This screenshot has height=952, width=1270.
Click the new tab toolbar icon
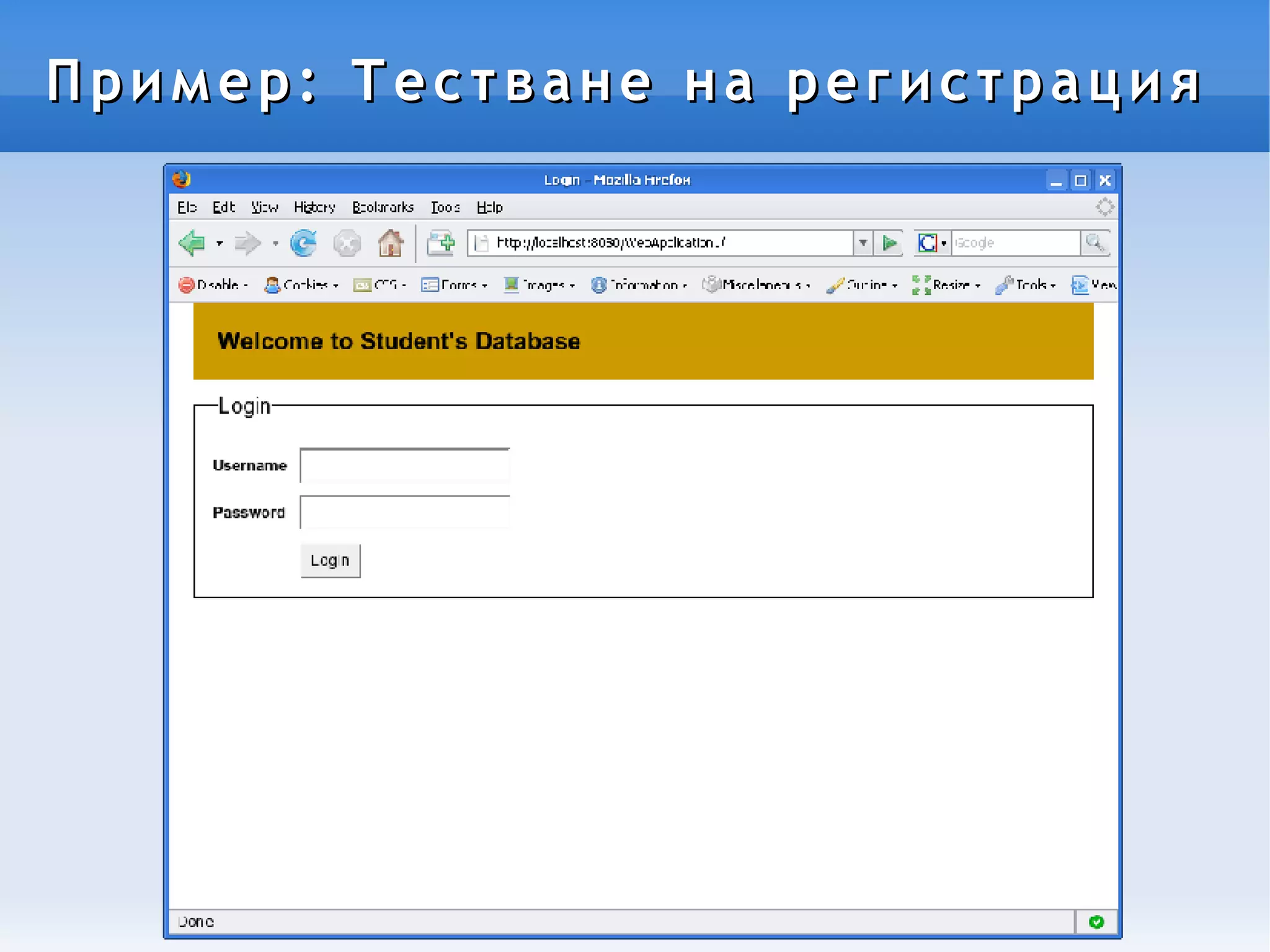pyautogui.click(x=441, y=243)
